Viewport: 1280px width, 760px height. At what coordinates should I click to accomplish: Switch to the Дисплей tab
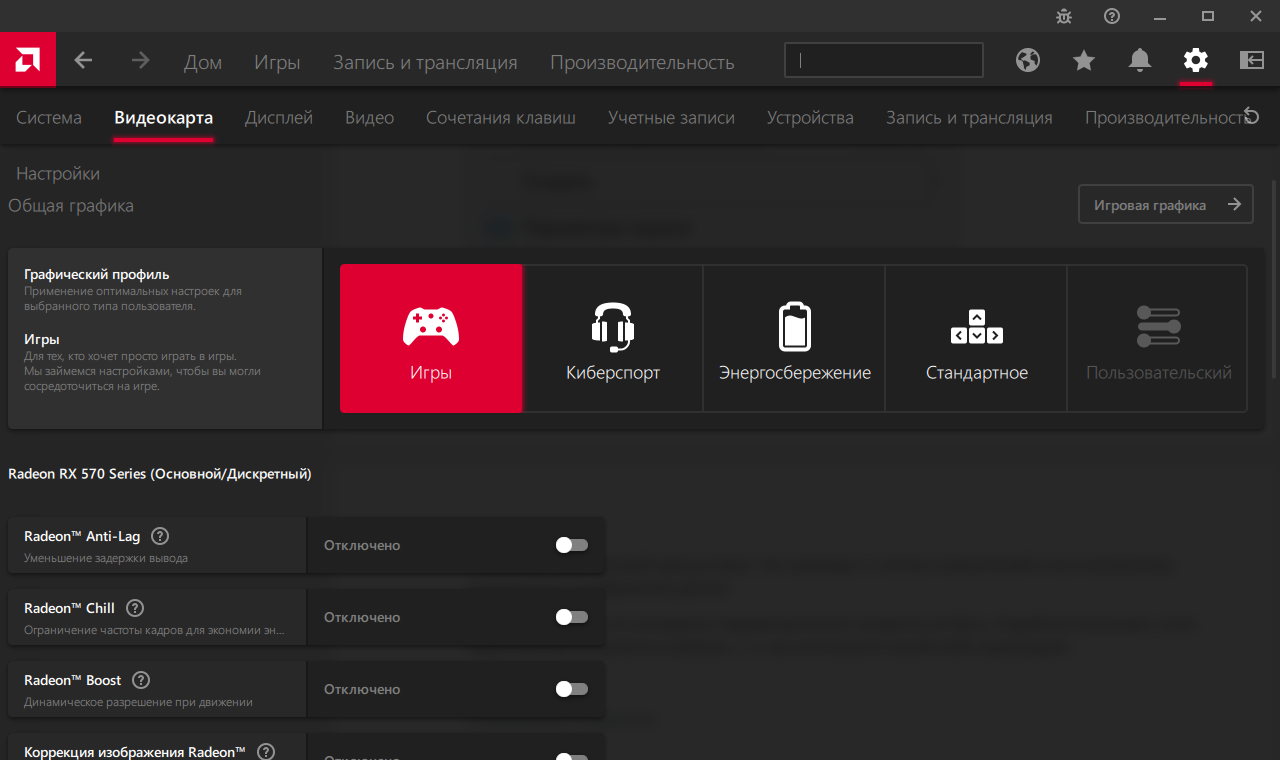coord(279,118)
